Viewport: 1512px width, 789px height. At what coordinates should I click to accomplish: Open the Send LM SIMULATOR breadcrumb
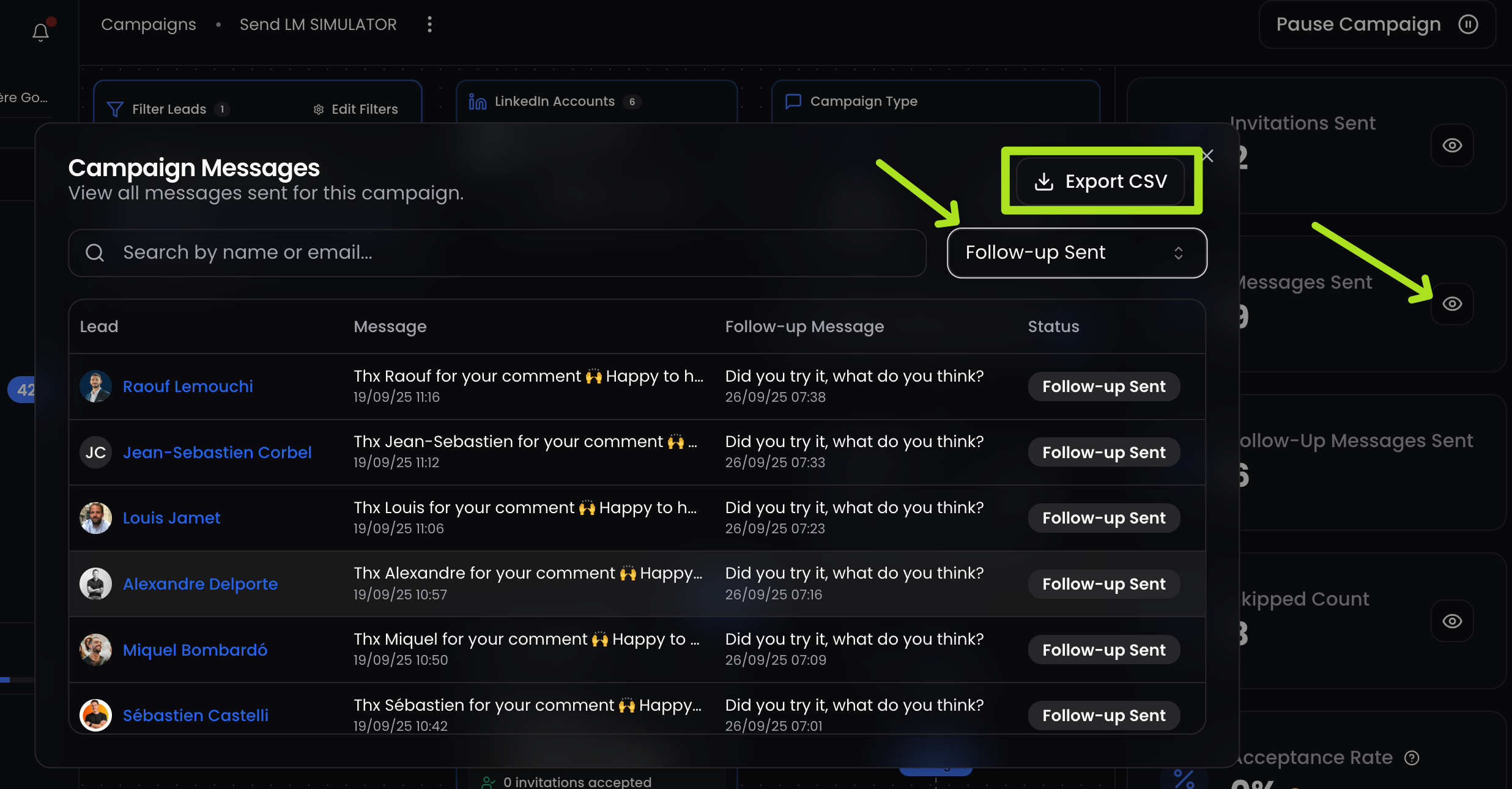click(x=318, y=24)
